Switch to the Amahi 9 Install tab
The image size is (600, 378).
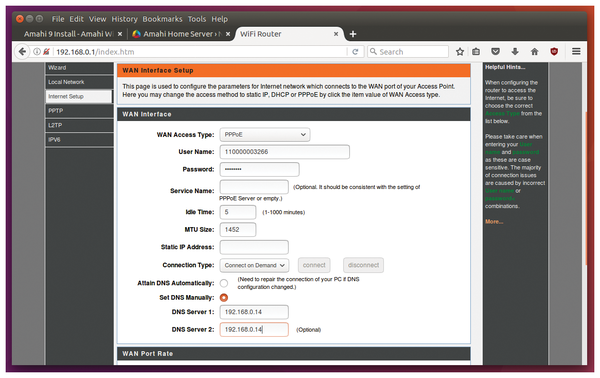click(x=69, y=34)
